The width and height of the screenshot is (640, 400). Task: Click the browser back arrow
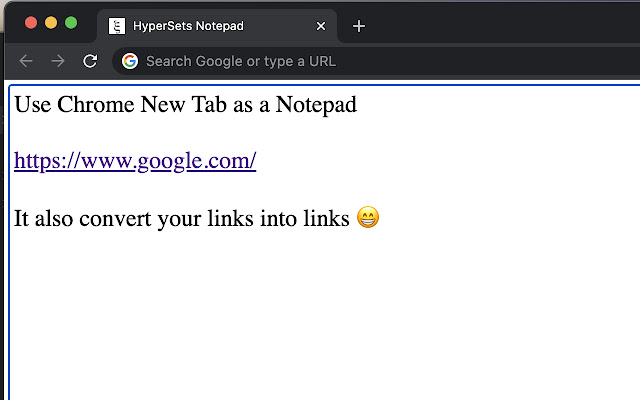click(x=26, y=61)
